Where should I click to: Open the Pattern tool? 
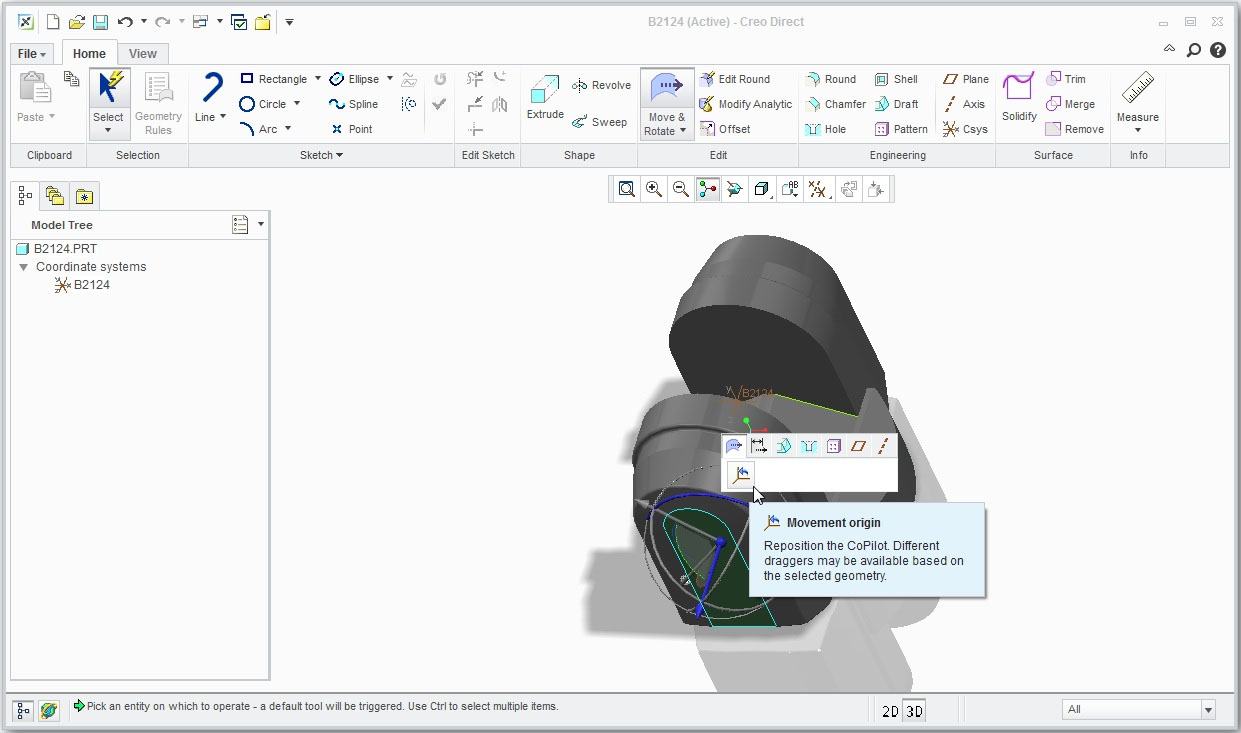902,129
